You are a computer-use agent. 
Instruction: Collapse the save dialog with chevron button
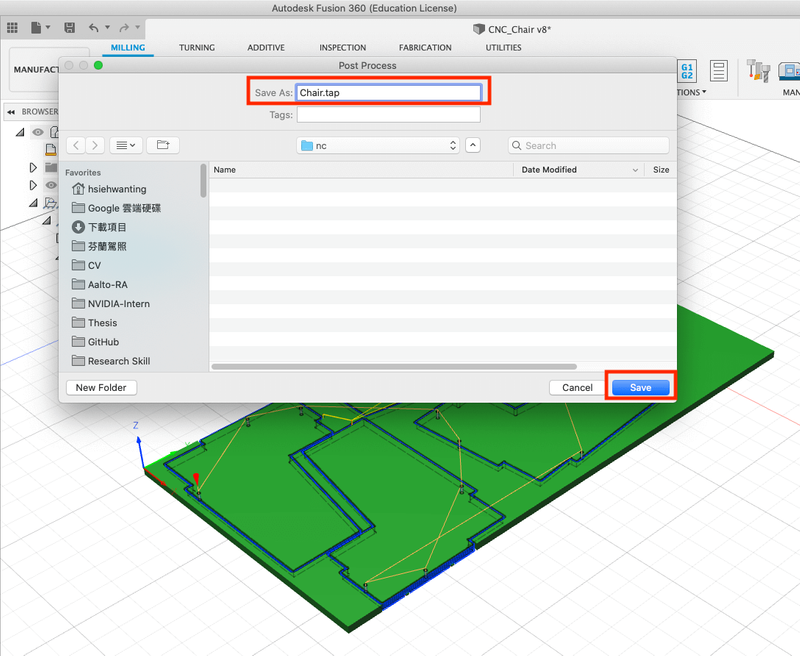473,145
